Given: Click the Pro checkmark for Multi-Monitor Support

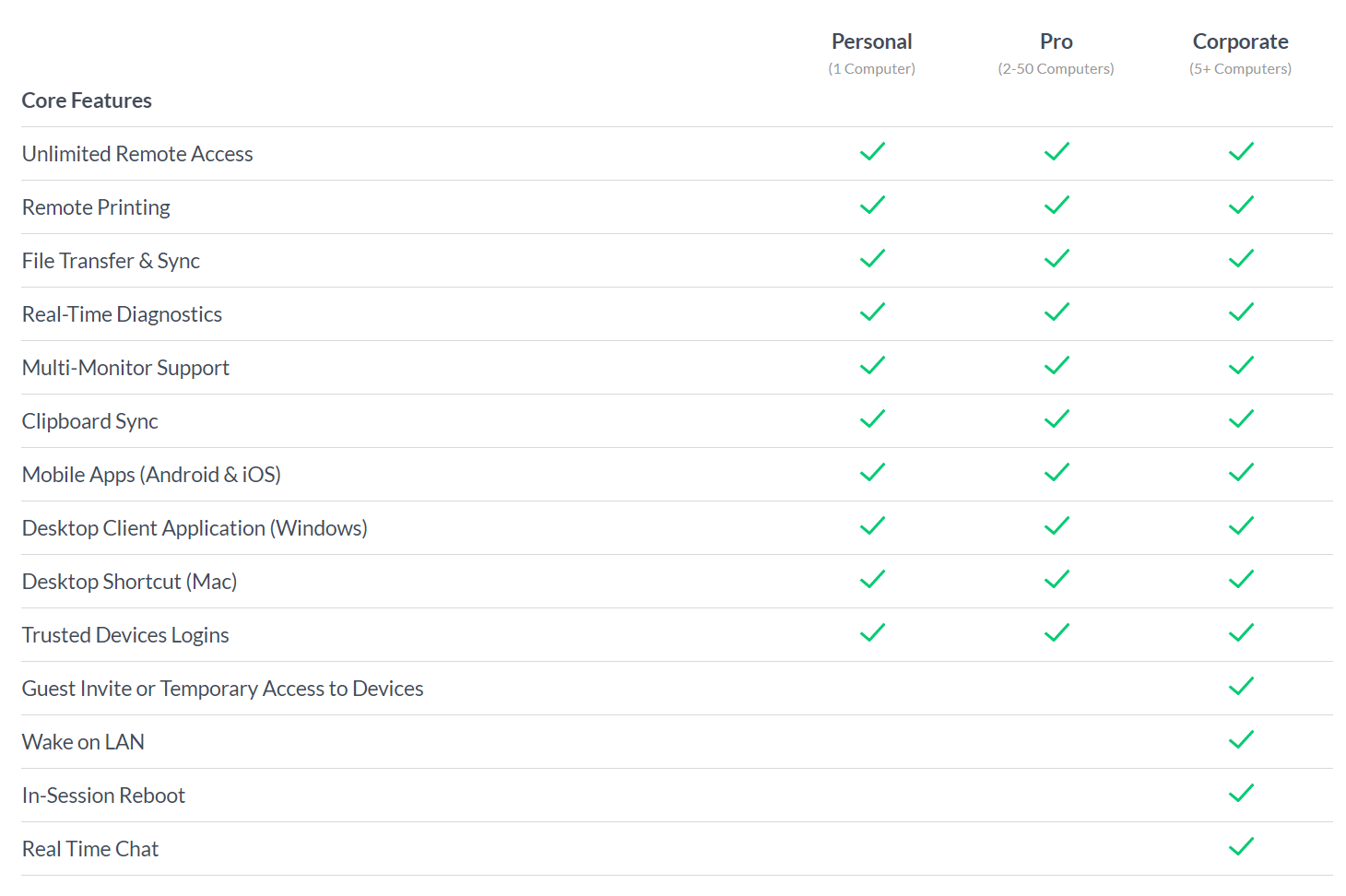Looking at the screenshot, I should [1057, 366].
